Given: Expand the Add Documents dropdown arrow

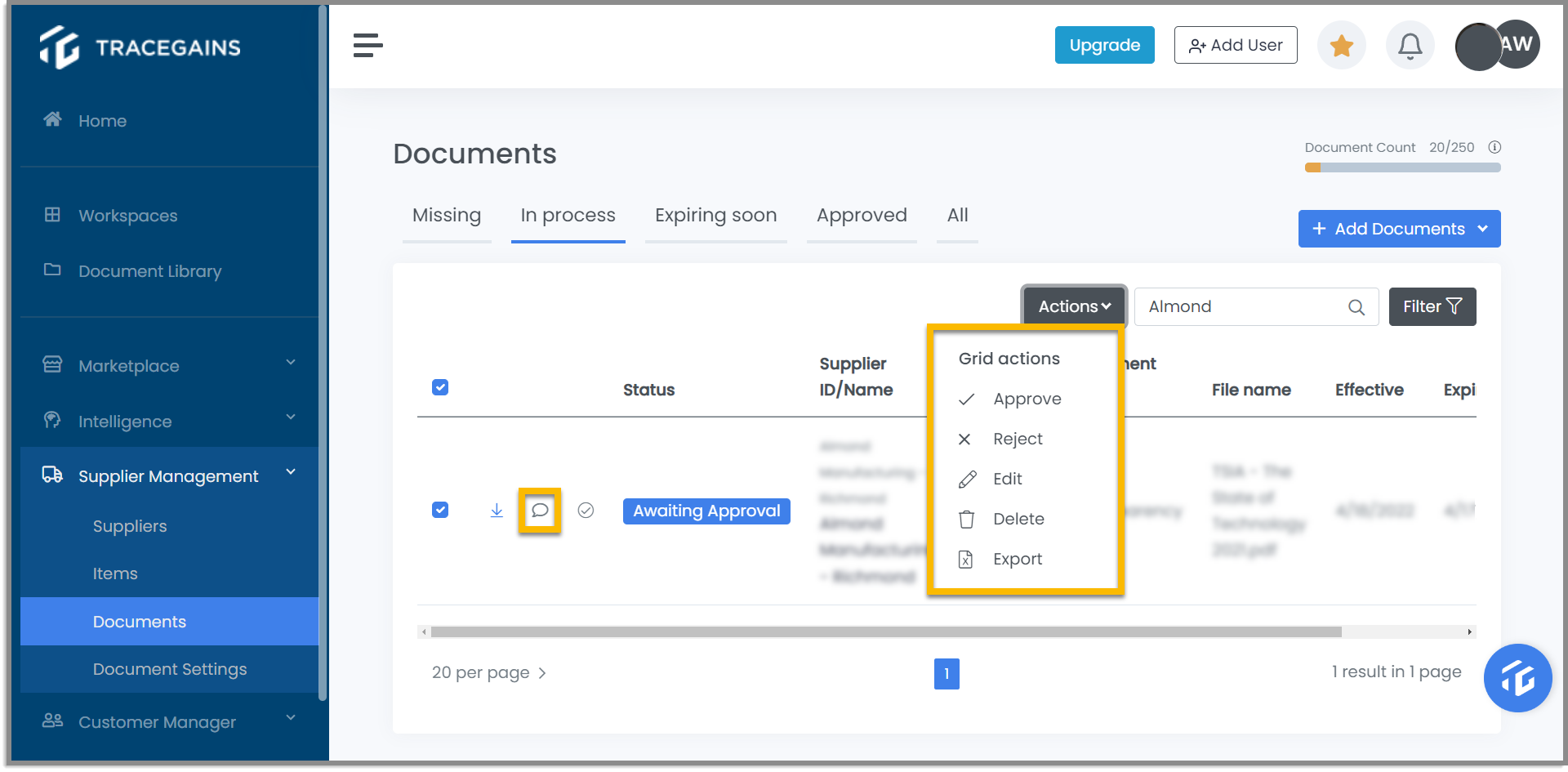Looking at the screenshot, I should click(1484, 229).
